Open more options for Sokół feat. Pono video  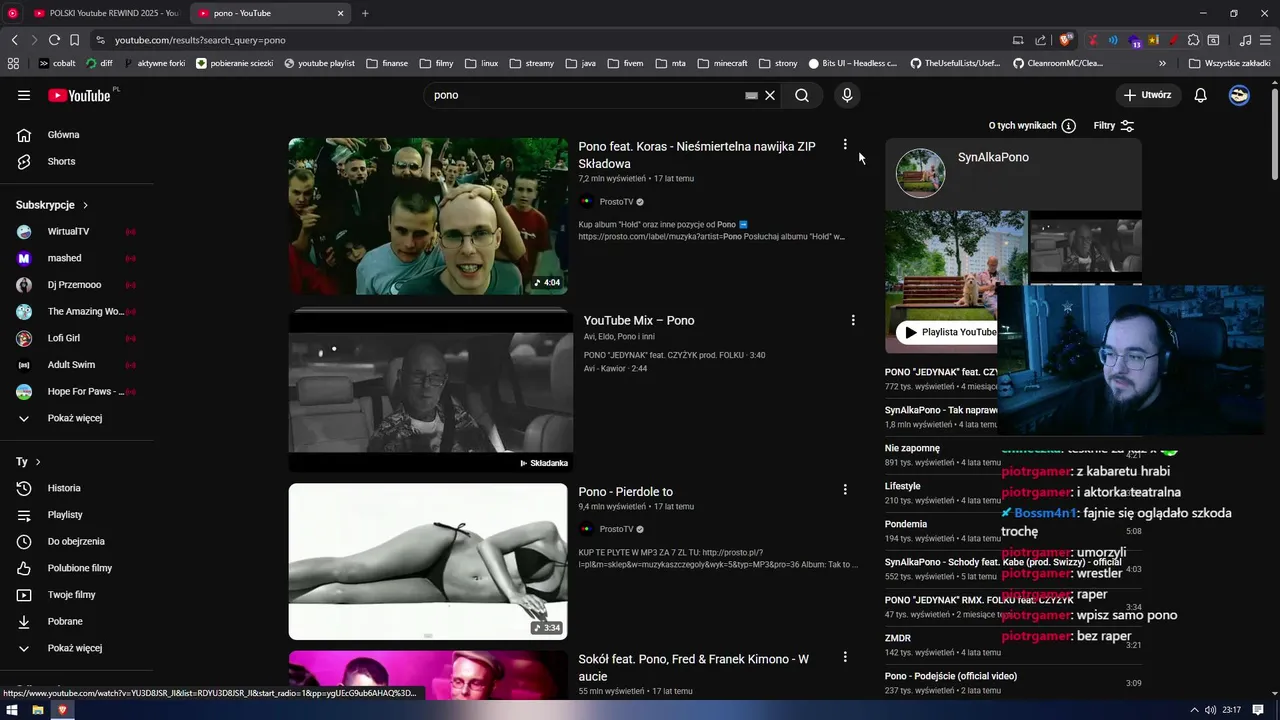845,657
